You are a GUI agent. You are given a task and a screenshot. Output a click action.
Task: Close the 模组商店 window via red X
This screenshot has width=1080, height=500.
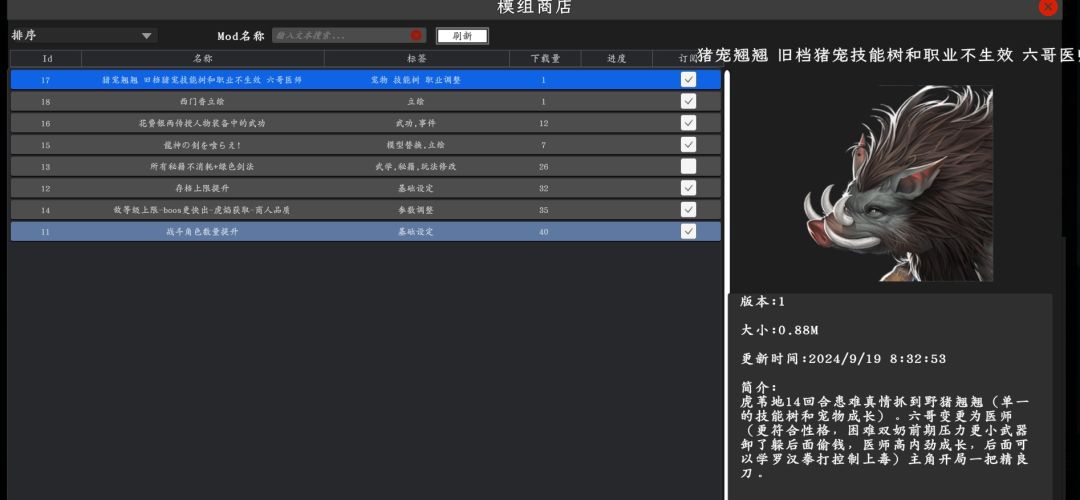click(x=1048, y=7)
